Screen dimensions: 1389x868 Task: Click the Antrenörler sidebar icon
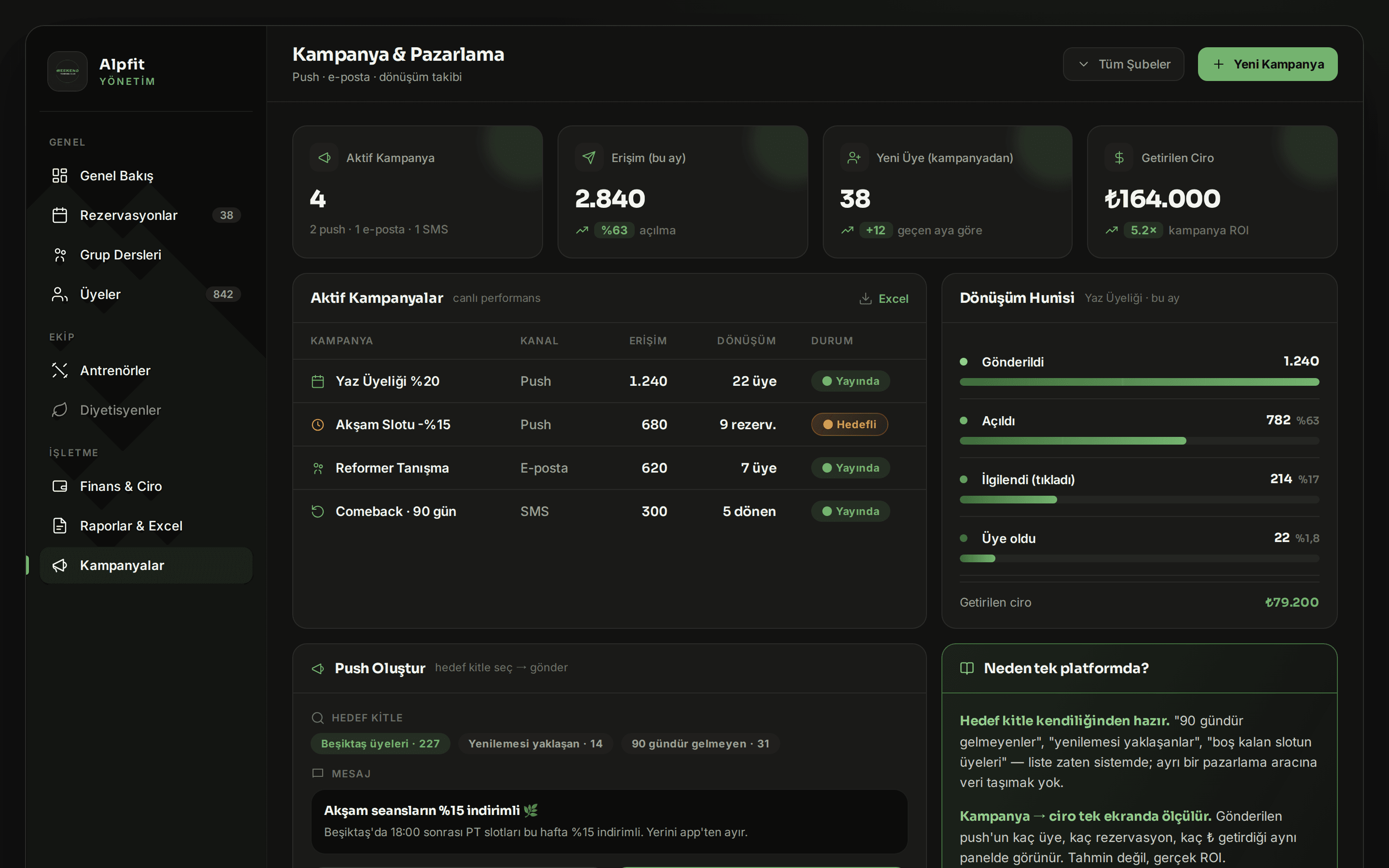click(60, 370)
